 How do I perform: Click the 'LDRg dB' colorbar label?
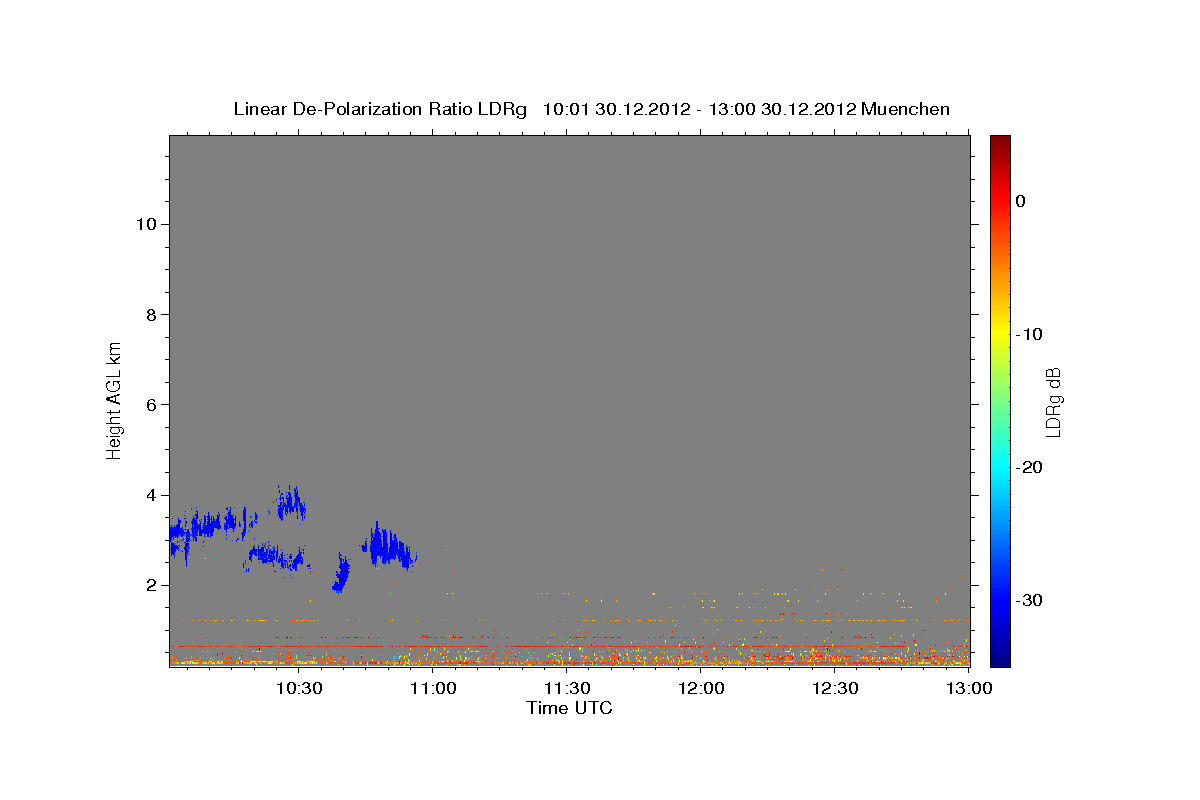(1053, 401)
